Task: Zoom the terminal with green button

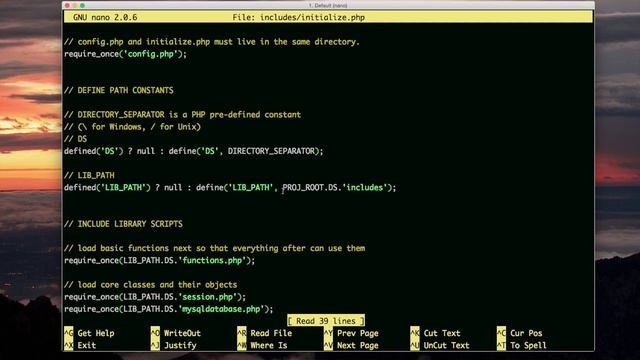Action: (x=82, y=5)
